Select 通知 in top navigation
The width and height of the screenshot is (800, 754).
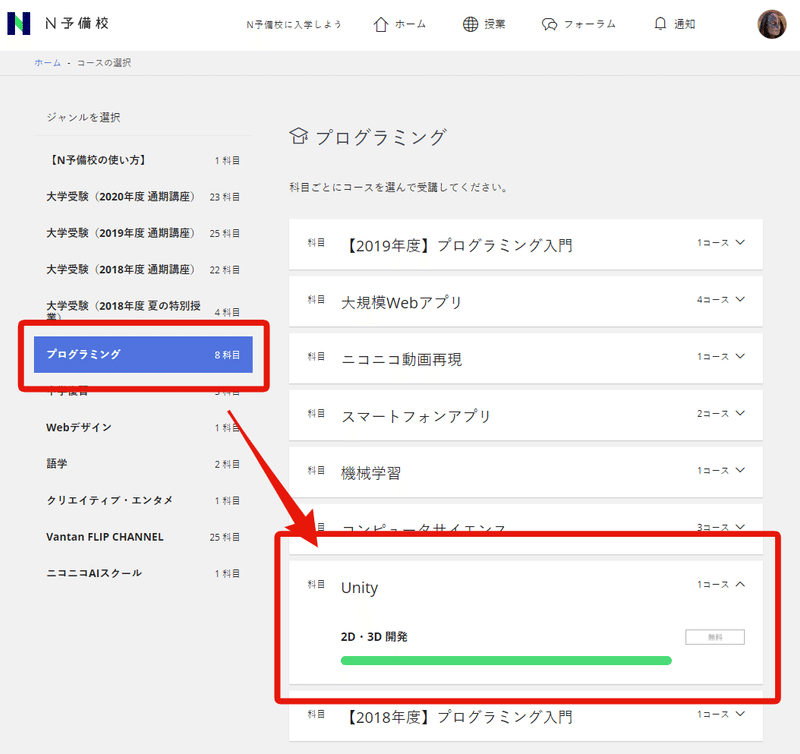pos(685,24)
